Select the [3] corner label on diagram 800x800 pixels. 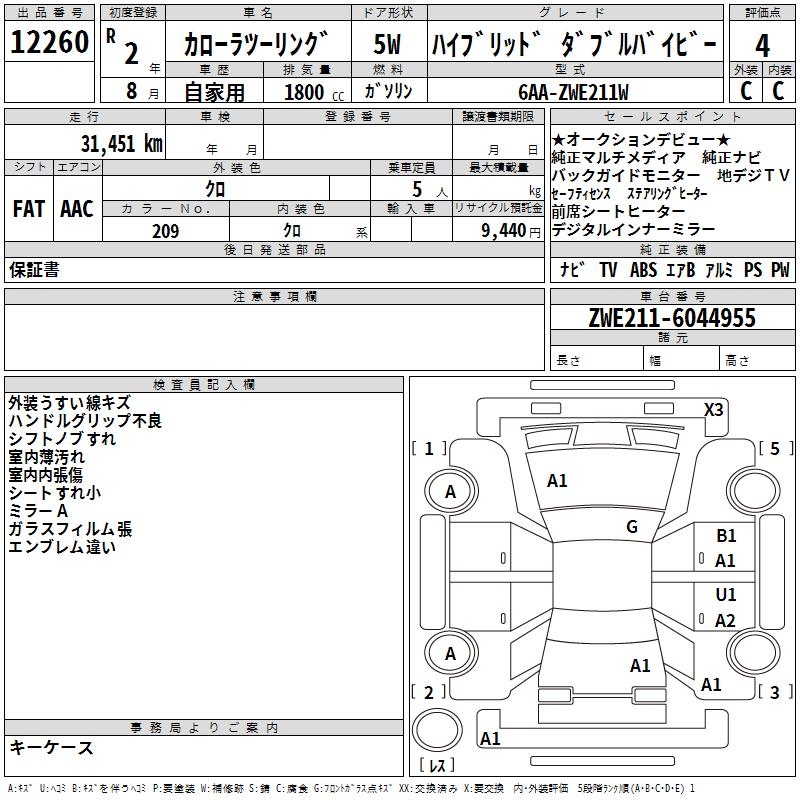(775, 692)
